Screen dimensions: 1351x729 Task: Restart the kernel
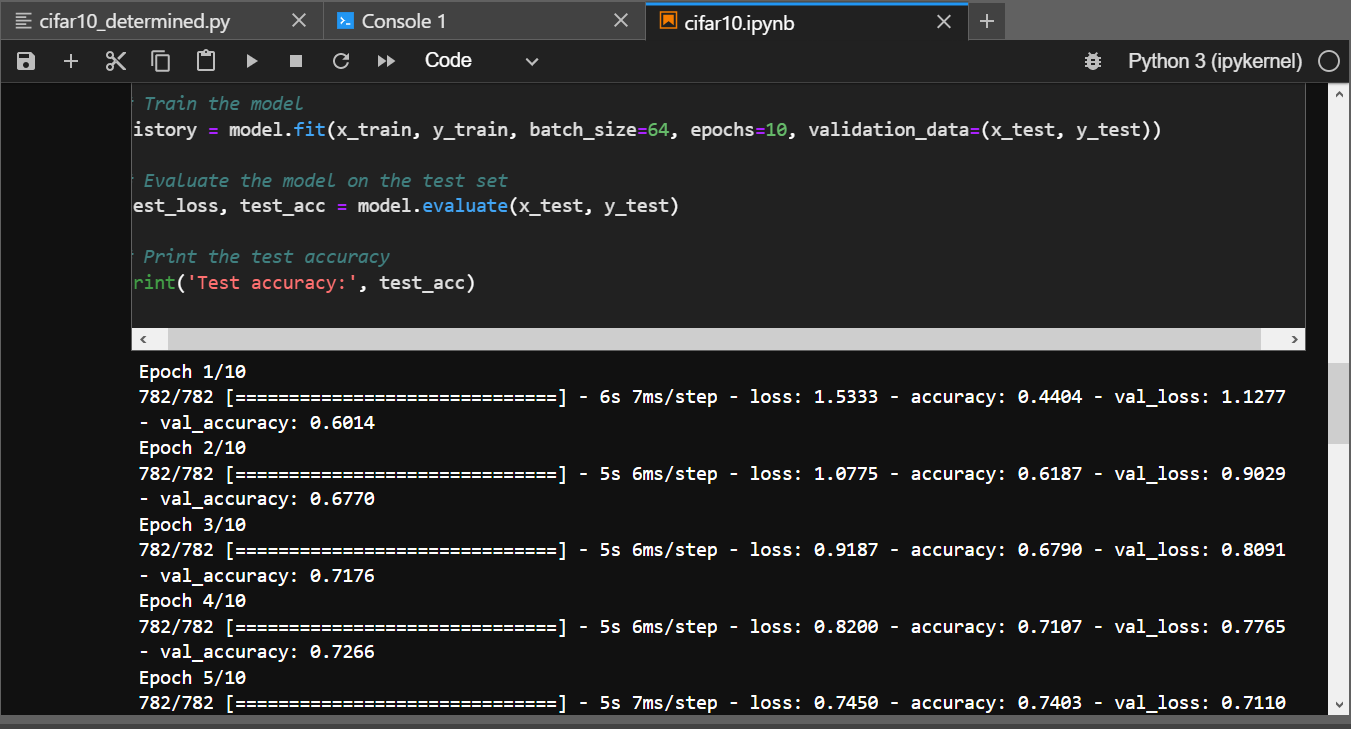click(340, 60)
